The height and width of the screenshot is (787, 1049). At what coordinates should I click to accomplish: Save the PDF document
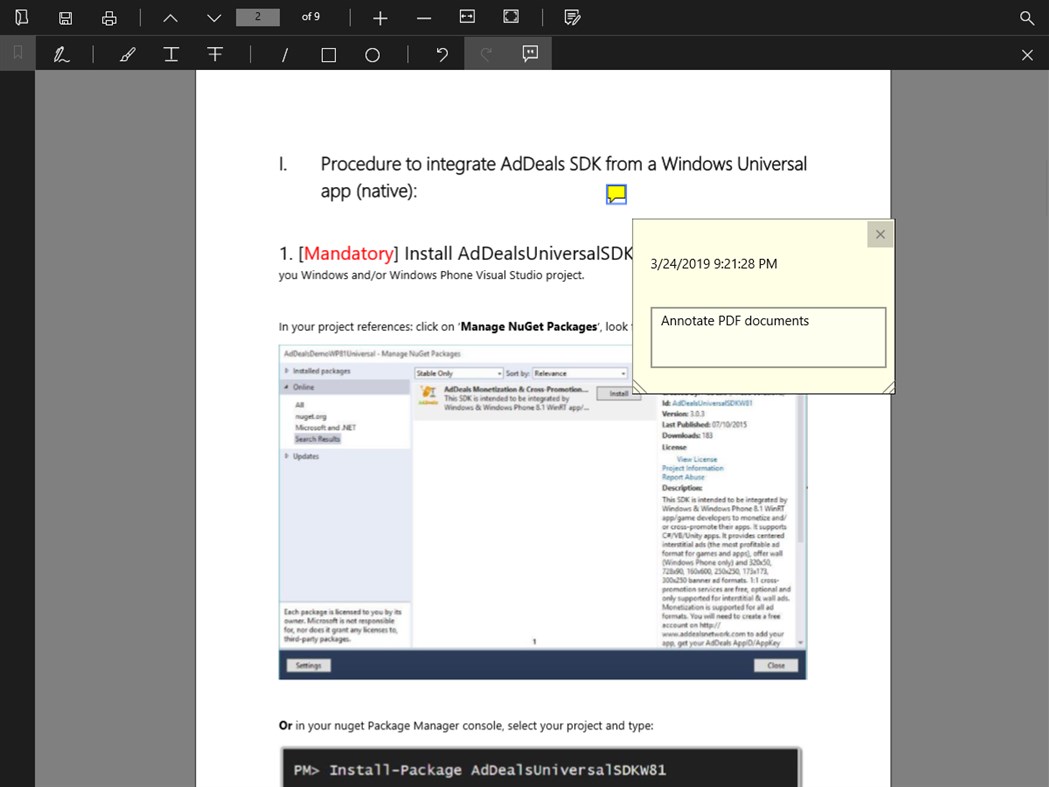(x=65, y=17)
